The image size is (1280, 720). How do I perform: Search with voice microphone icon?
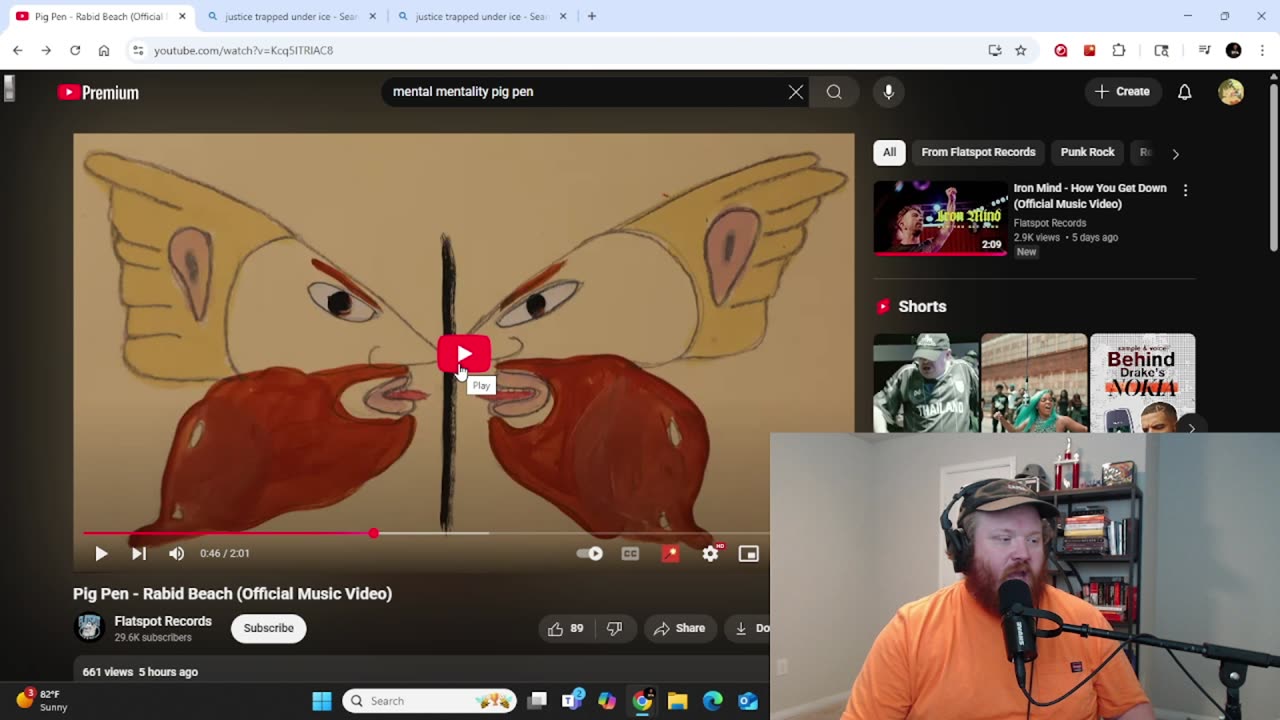point(888,92)
